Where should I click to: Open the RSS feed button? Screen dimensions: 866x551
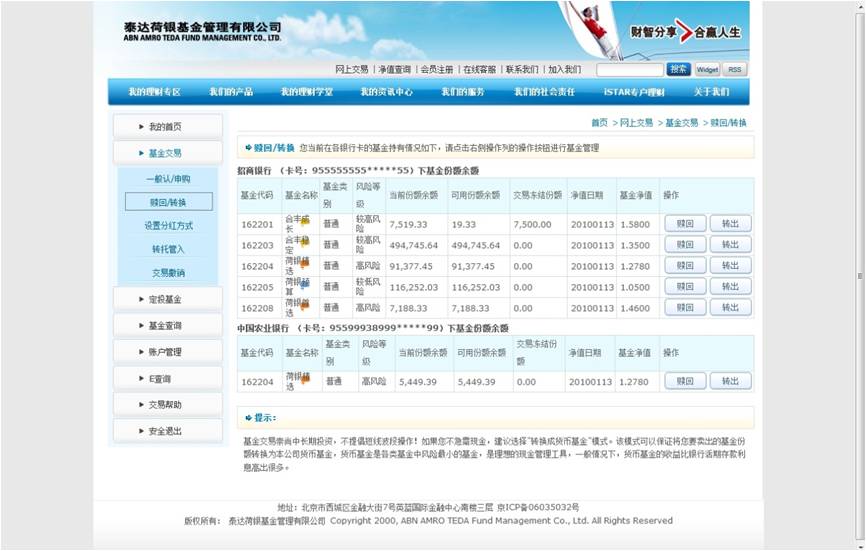[x=735, y=70]
